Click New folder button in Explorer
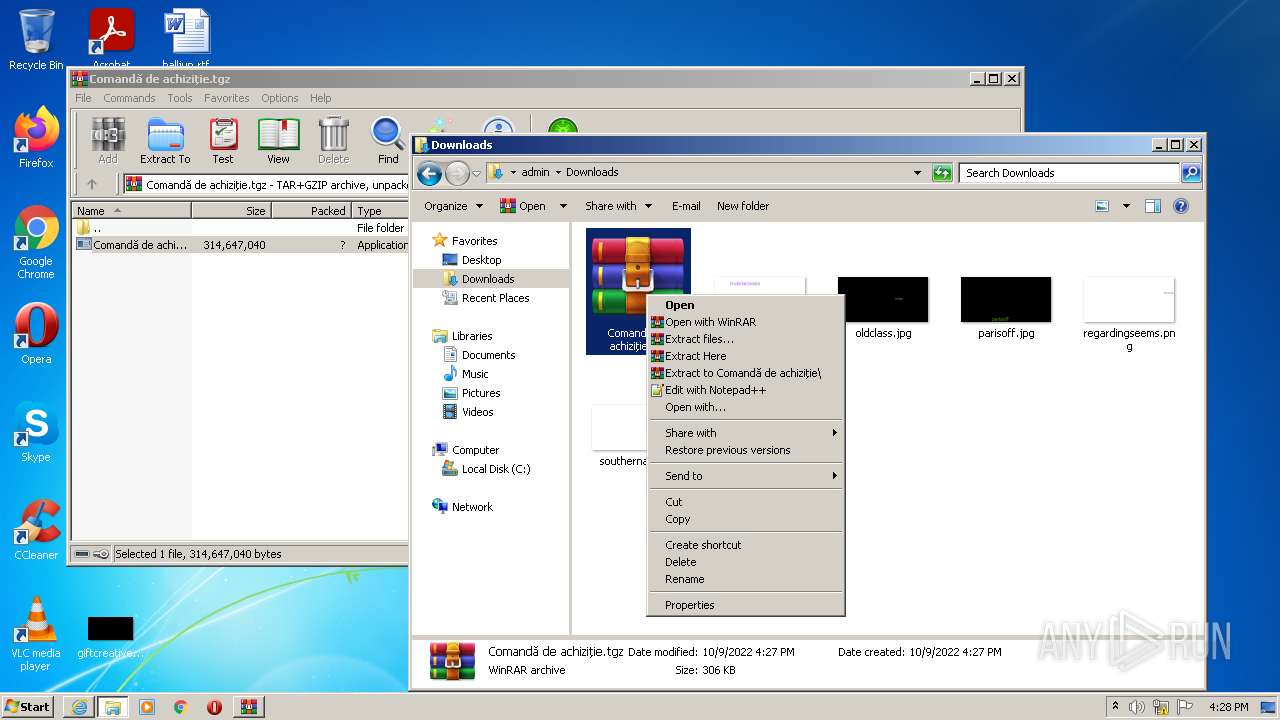Screen dimensions: 1280x720 click(743, 206)
